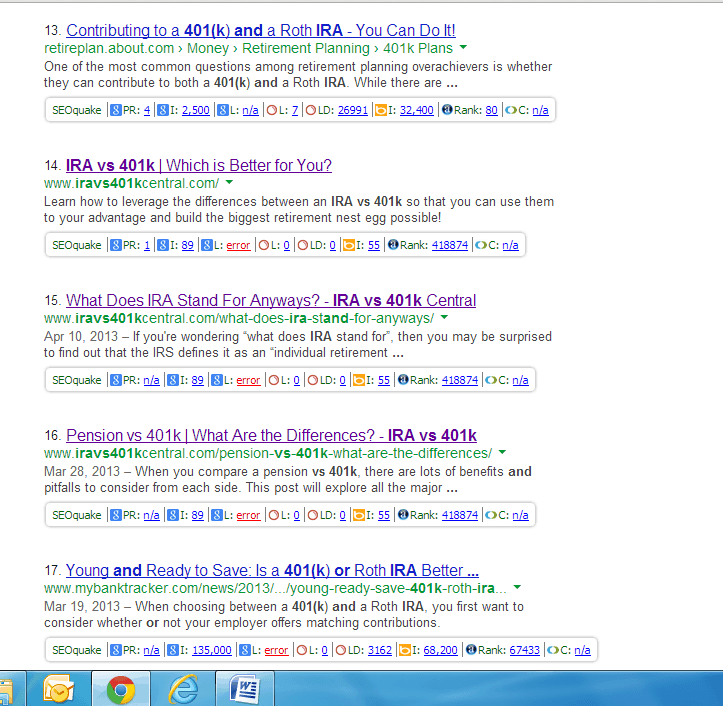Viewport: 723px width, 706px height.
Task: Expand green arrow beside retireplan.about.com URL
Action: point(463,48)
